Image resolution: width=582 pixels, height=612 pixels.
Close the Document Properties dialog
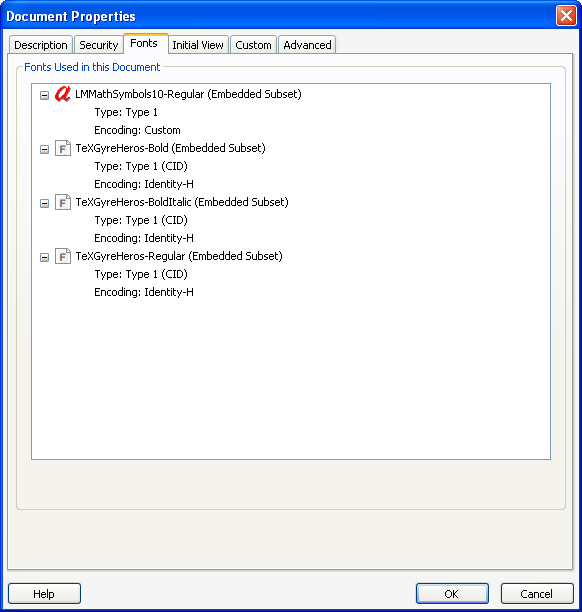click(566, 16)
